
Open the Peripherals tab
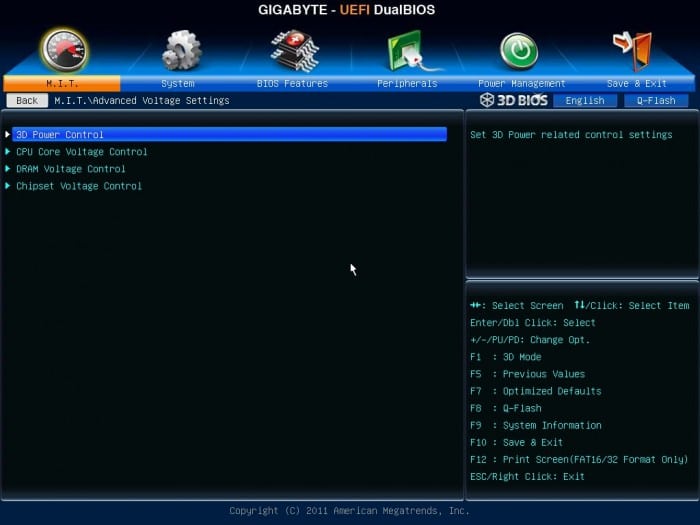click(x=407, y=83)
